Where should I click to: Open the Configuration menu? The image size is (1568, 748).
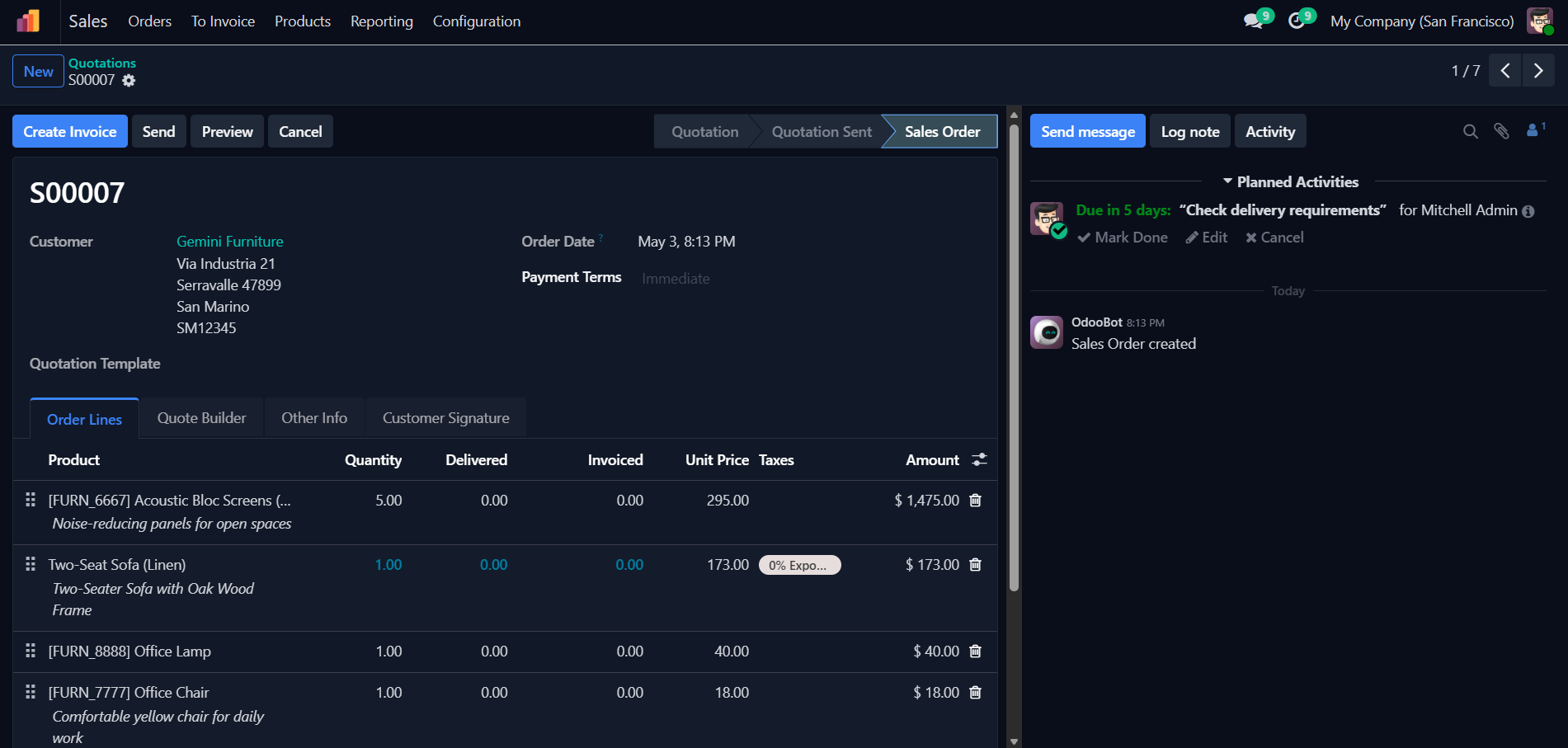click(477, 21)
